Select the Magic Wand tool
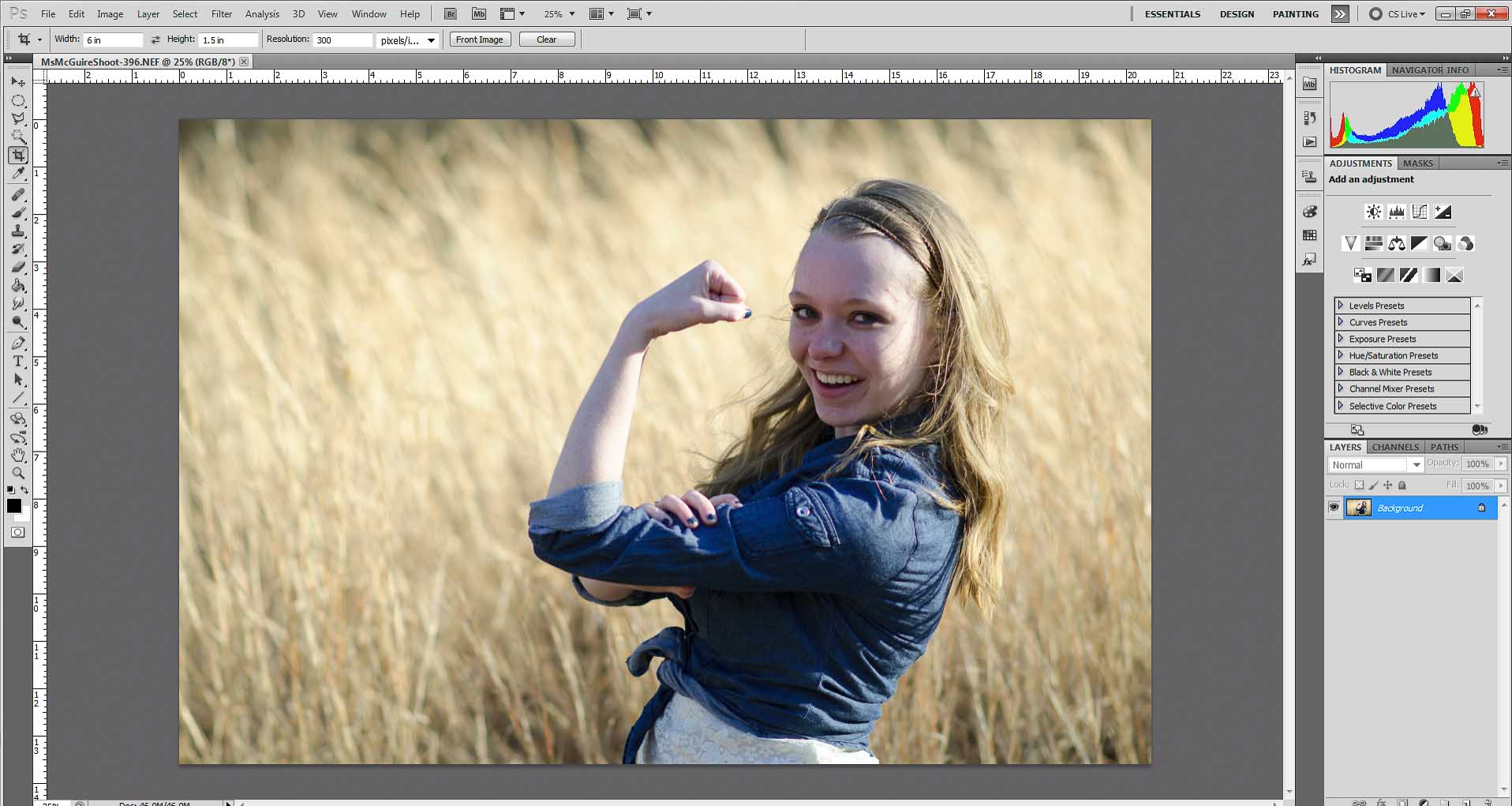The width and height of the screenshot is (1512, 806). [x=18, y=137]
